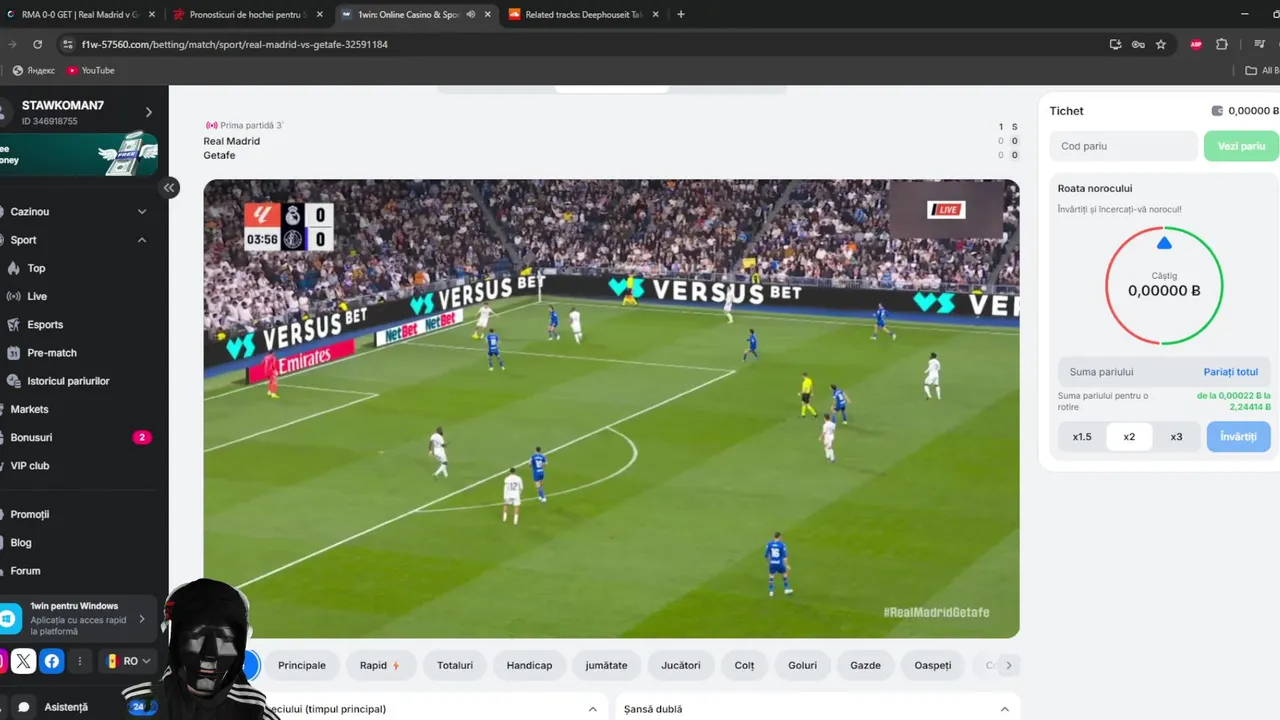Screen dimensions: 1280x720
Task: Collapse the Șansă dublă market panel
Action: [x=1003, y=709]
